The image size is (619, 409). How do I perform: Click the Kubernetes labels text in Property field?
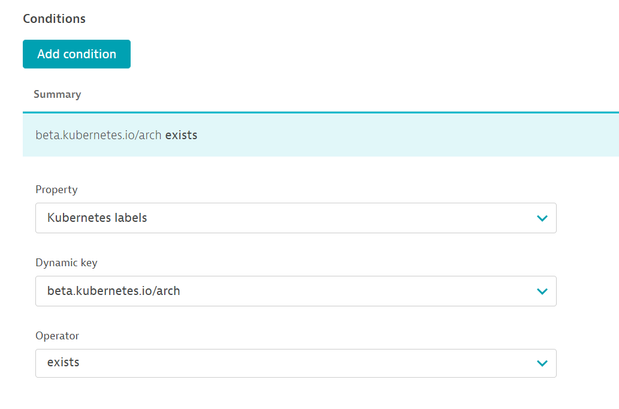[x=97, y=218]
